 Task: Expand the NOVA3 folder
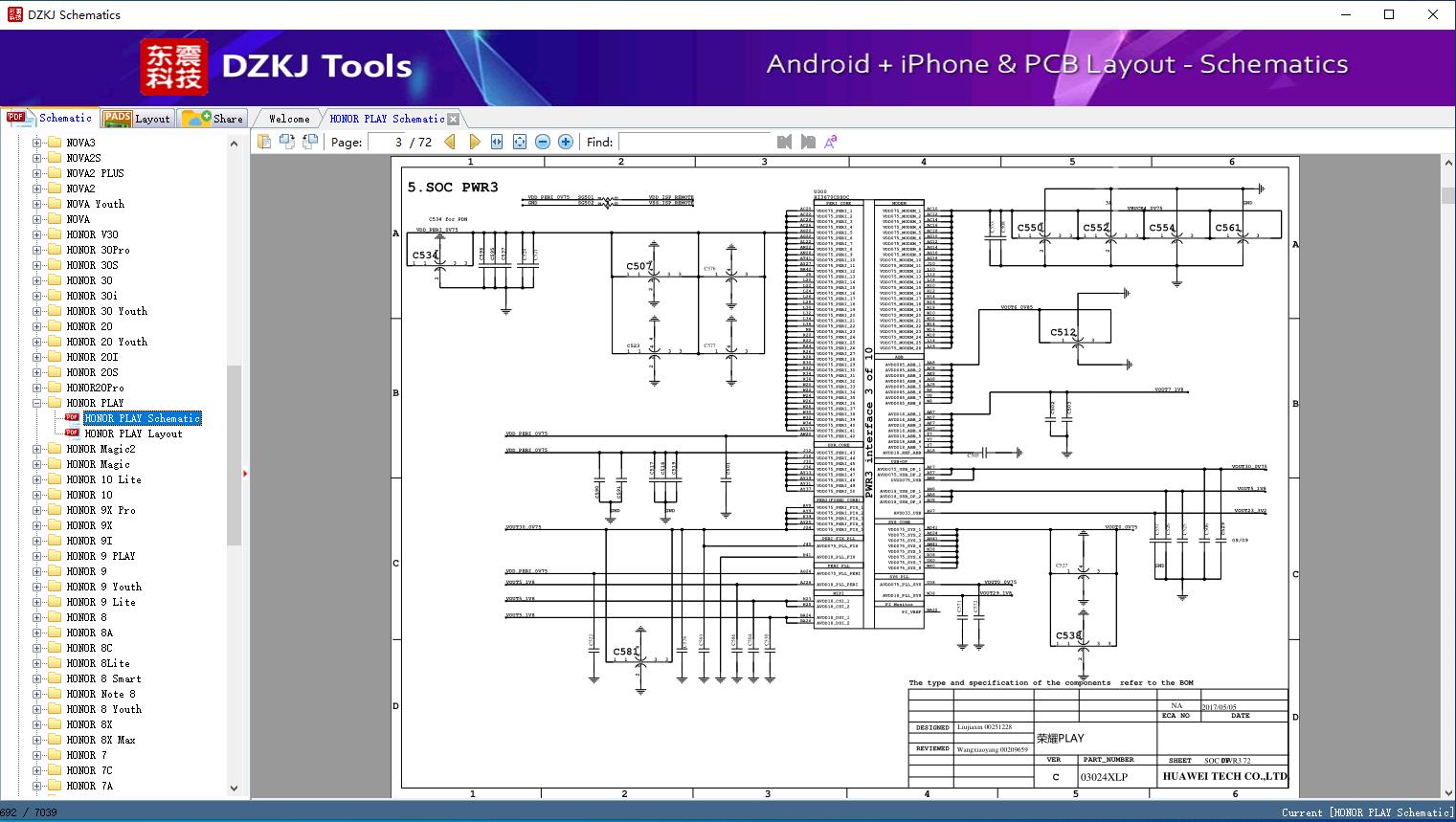coord(36,143)
